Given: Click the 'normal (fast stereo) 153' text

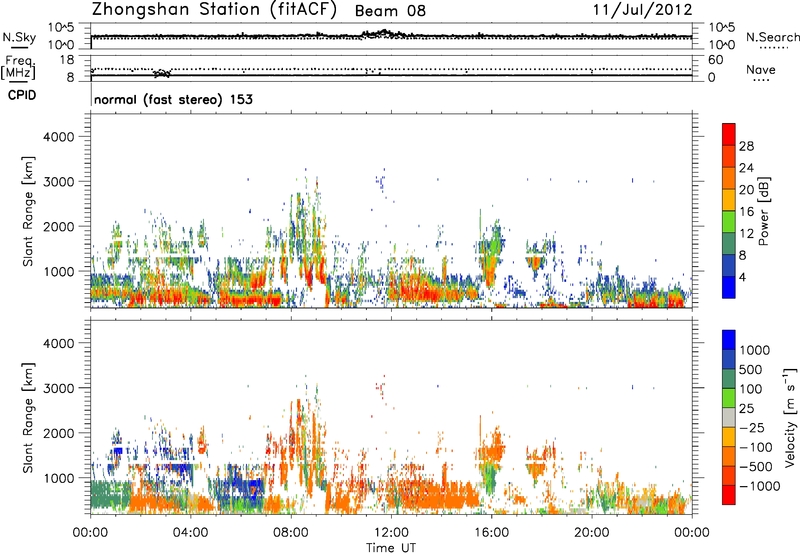Looking at the screenshot, I should (173, 99).
